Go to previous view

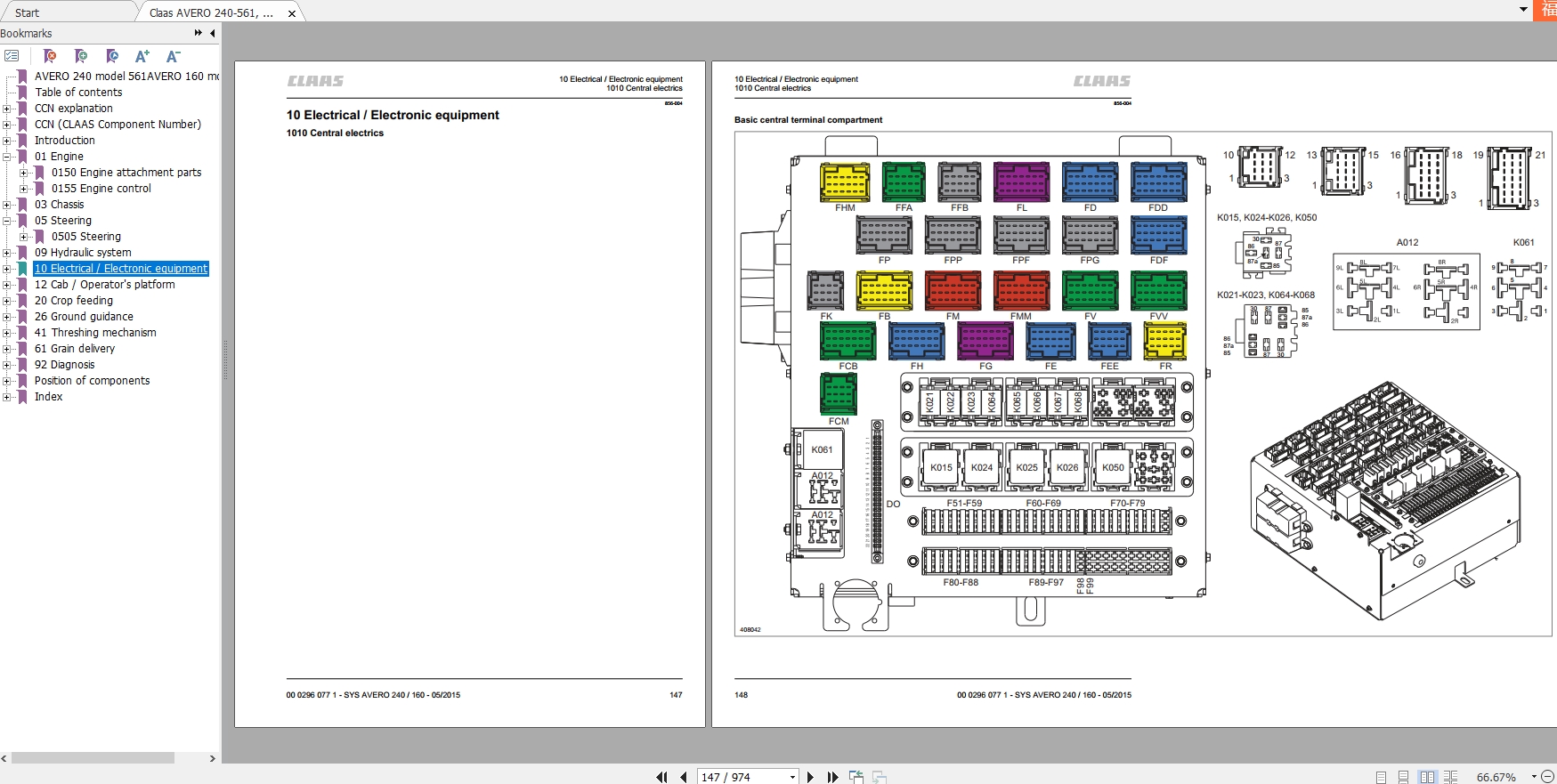[856, 777]
